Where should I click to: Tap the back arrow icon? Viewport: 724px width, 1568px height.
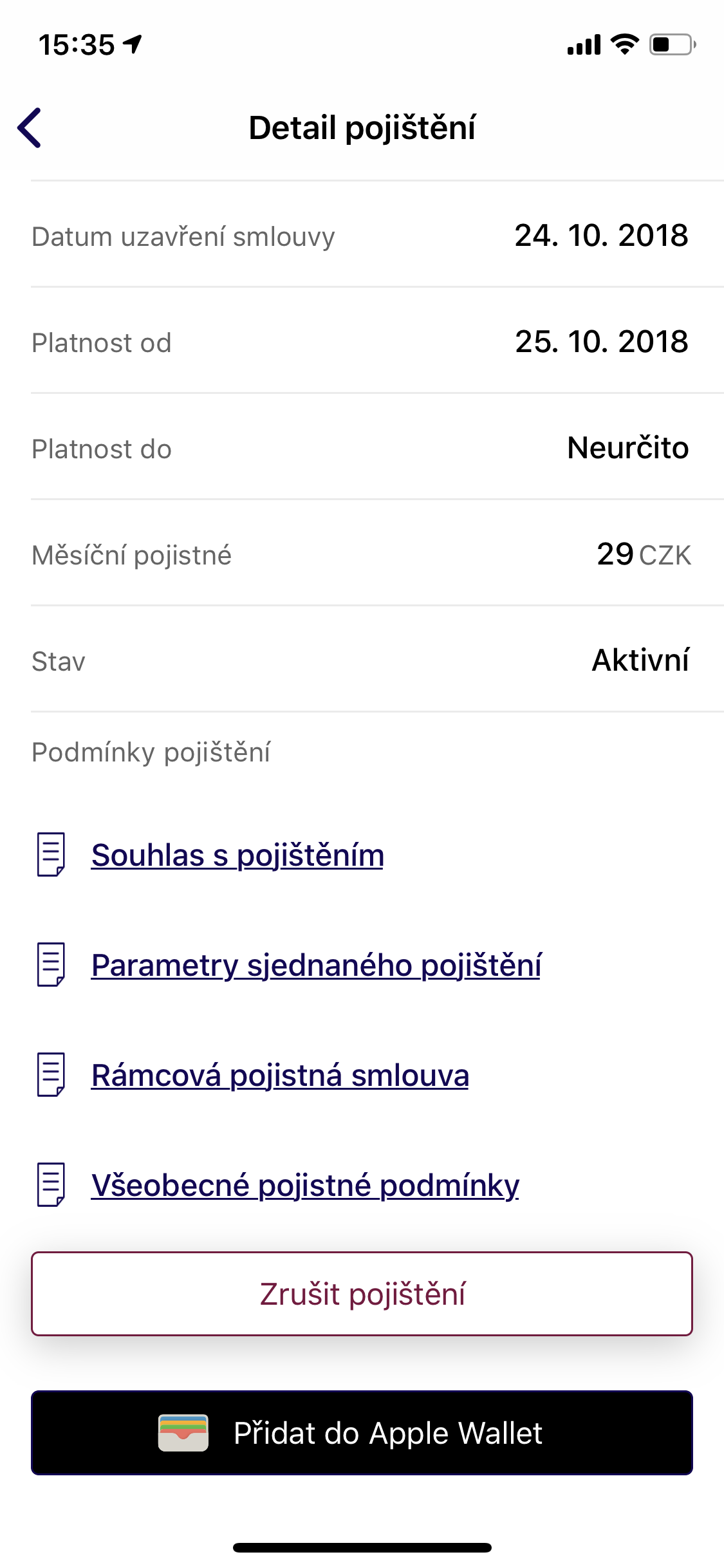click(x=30, y=127)
